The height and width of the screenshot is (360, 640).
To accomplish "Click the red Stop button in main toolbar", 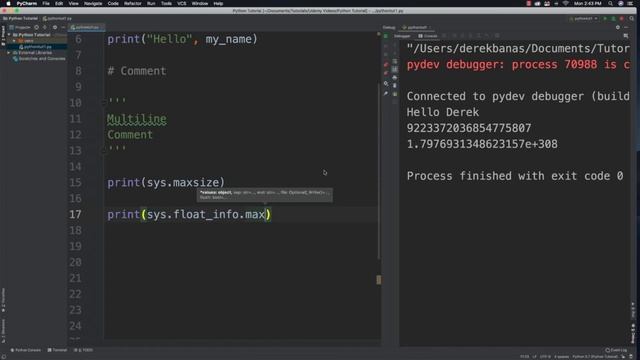I will click(622, 19).
